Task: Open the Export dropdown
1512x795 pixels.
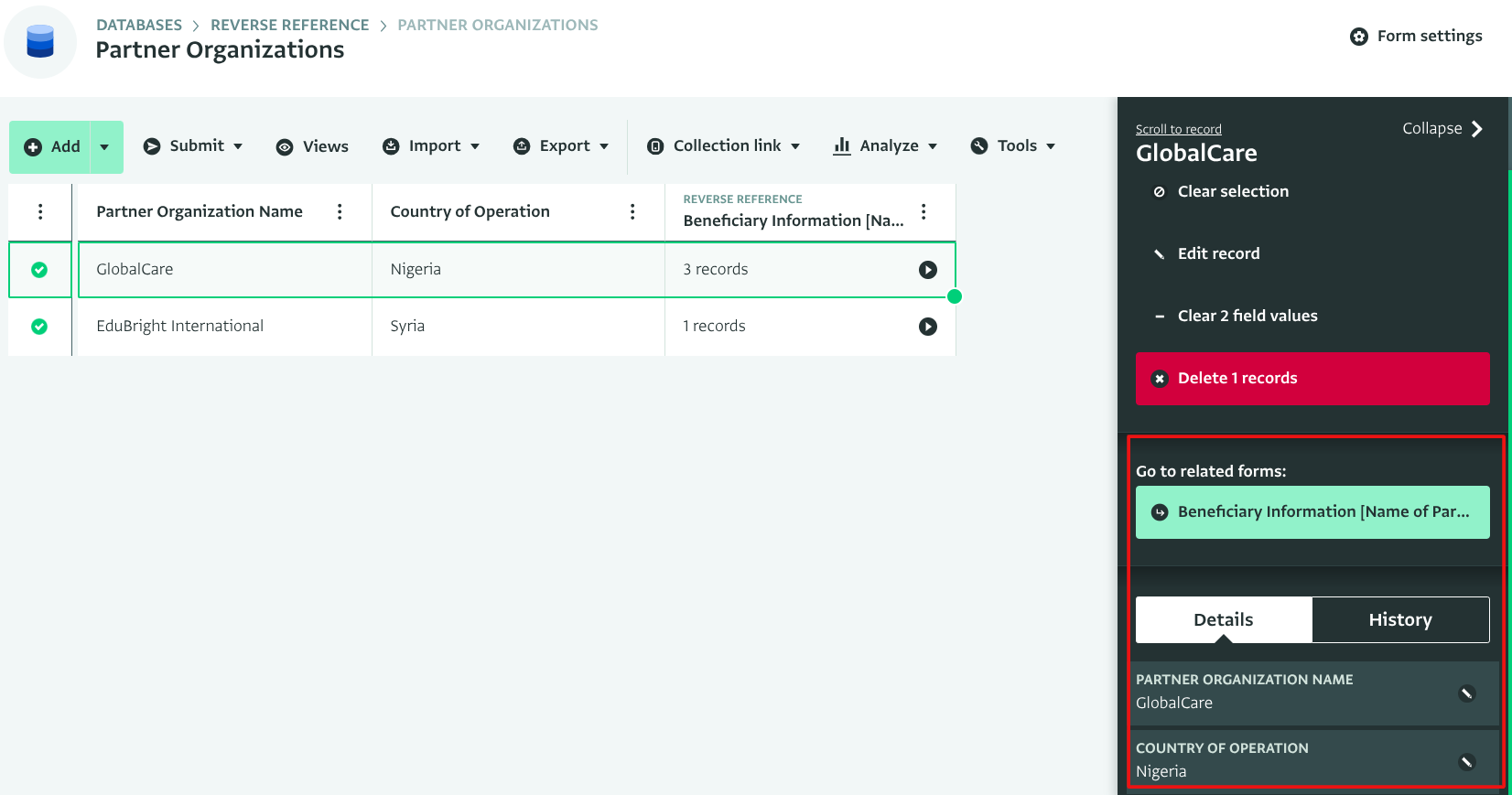Action: pos(561,146)
